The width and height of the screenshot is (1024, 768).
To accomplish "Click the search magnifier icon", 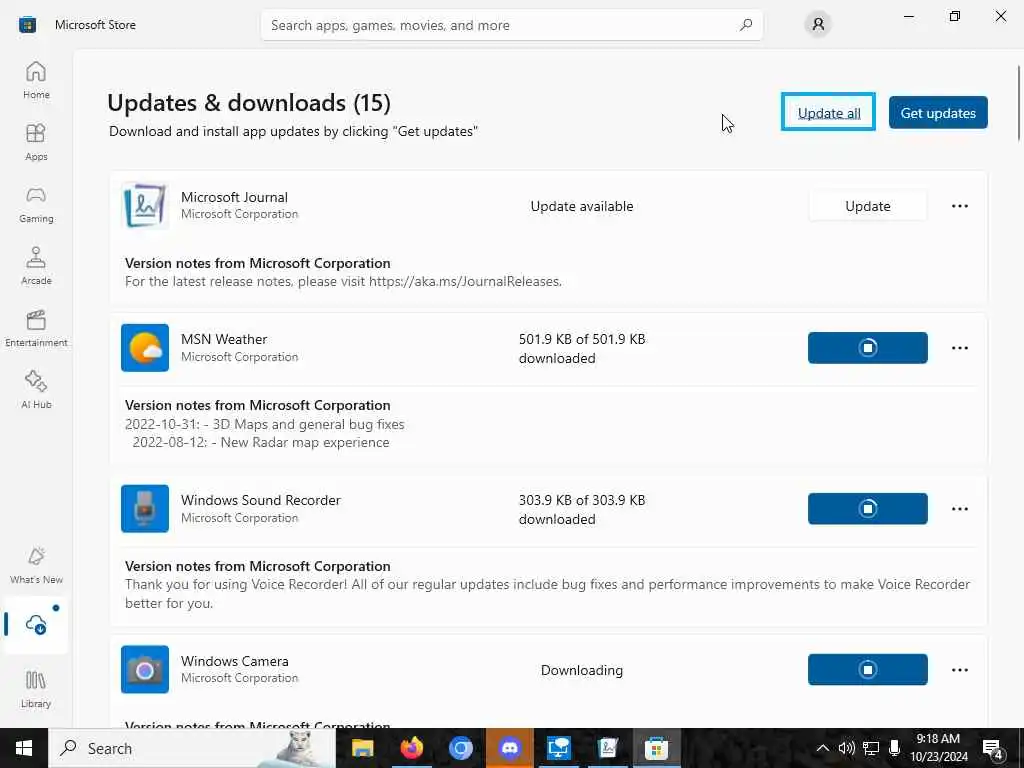I will coord(746,25).
